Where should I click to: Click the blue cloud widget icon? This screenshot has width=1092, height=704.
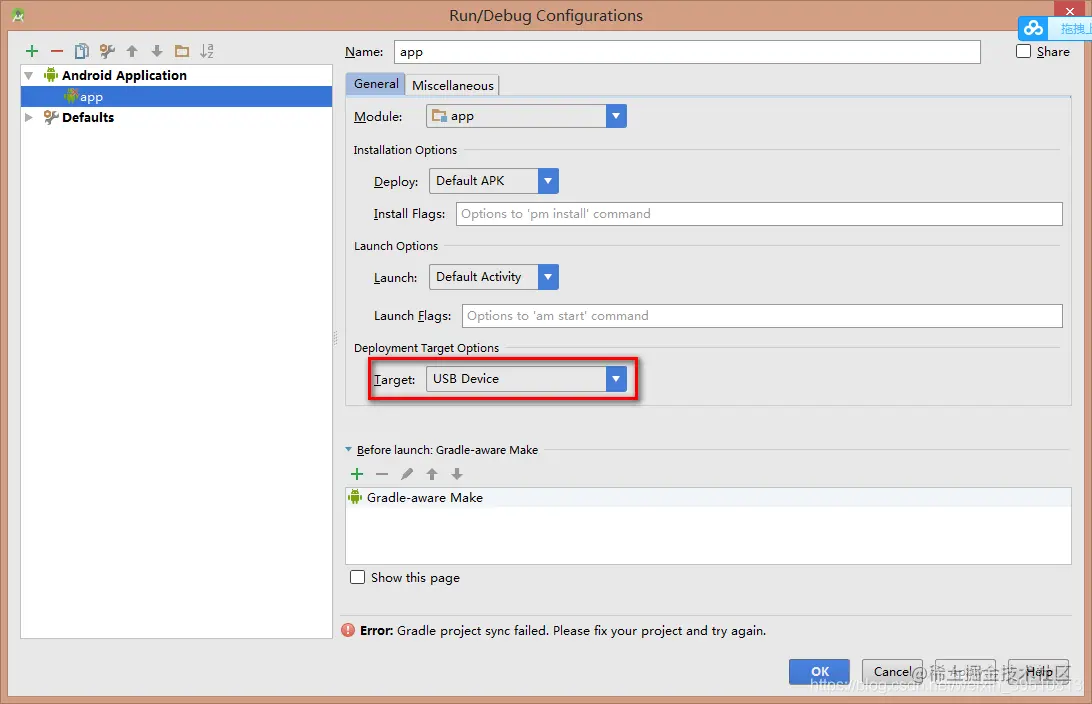(1034, 28)
